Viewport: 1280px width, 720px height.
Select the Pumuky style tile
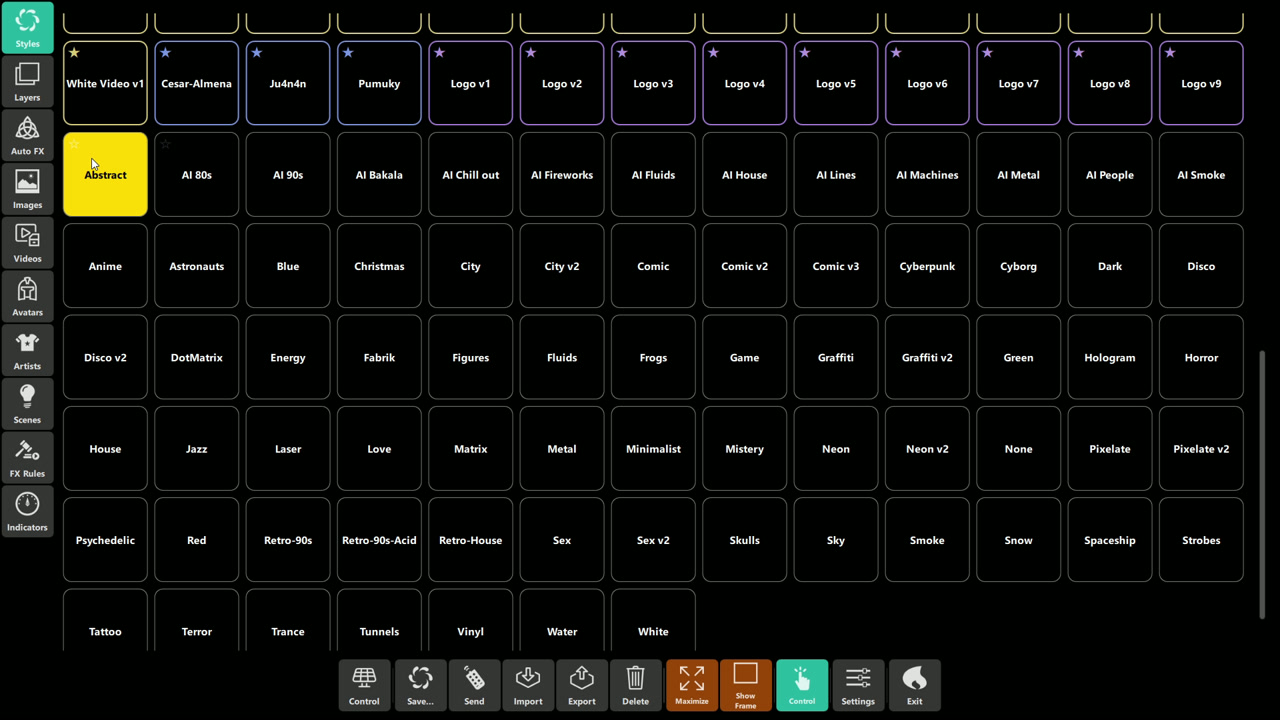pyautogui.click(x=379, y=83)
